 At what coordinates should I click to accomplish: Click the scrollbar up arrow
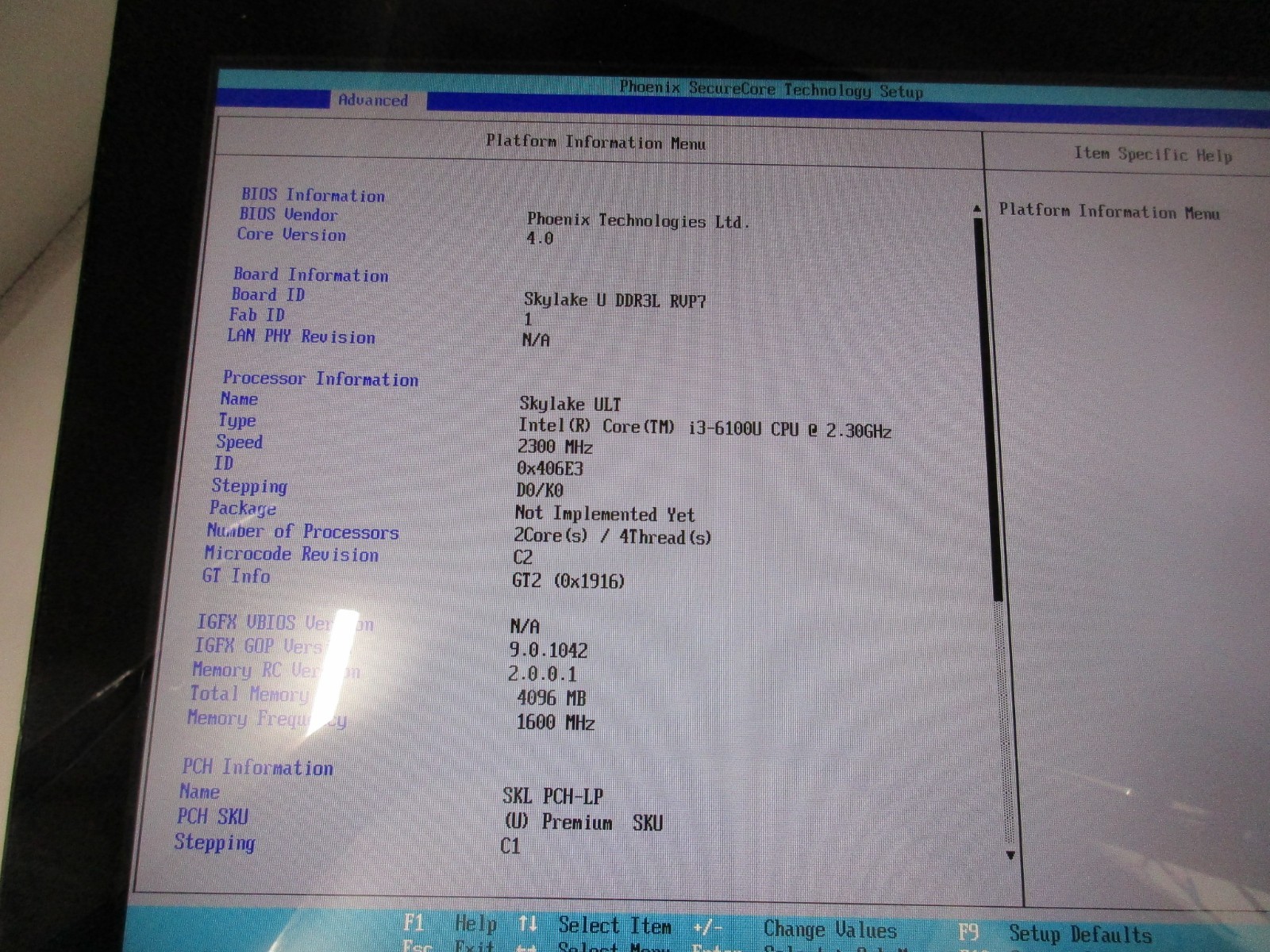coord(977,209)
